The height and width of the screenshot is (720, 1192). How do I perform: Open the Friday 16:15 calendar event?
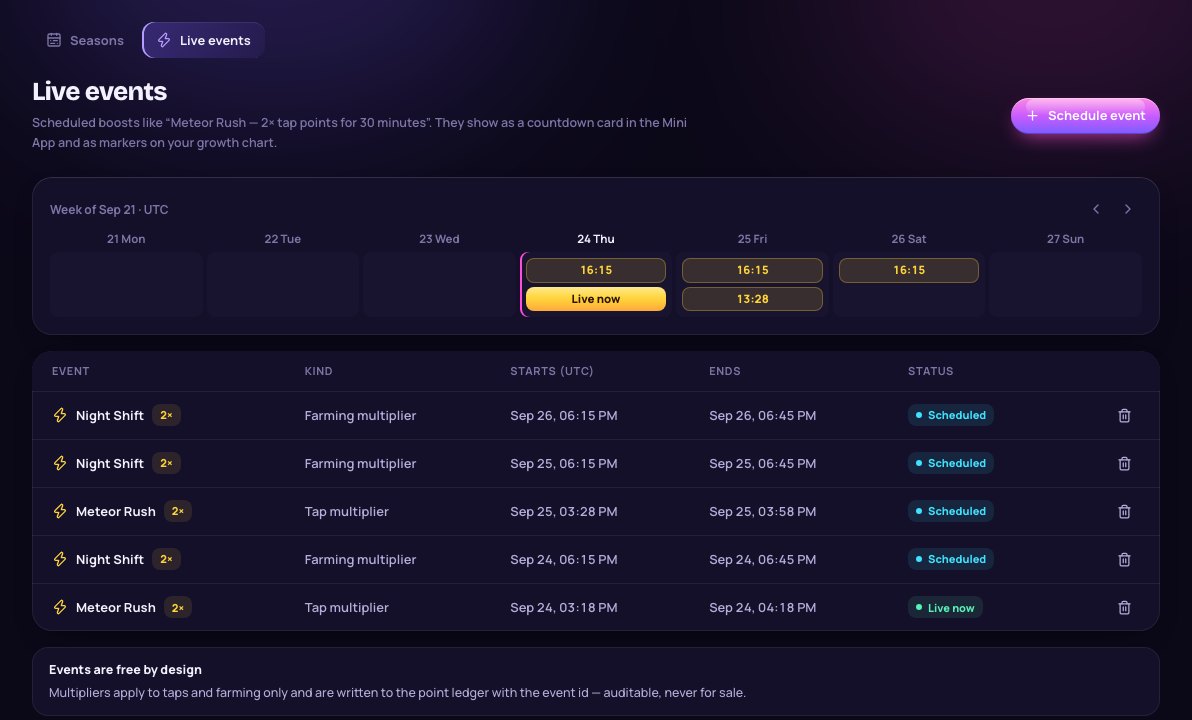(753, 270)
